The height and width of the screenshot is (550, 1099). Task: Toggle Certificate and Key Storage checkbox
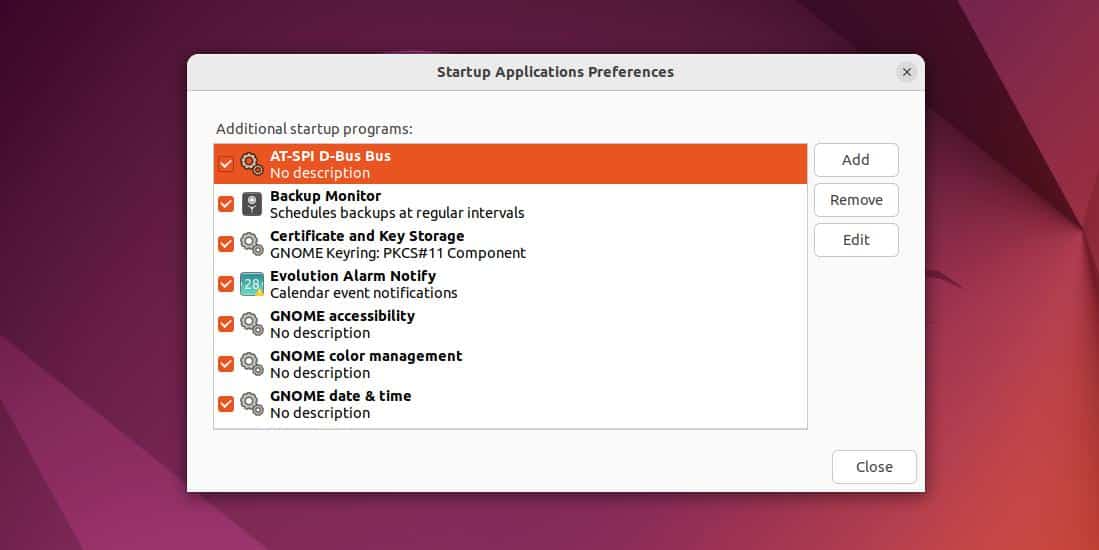226,244
